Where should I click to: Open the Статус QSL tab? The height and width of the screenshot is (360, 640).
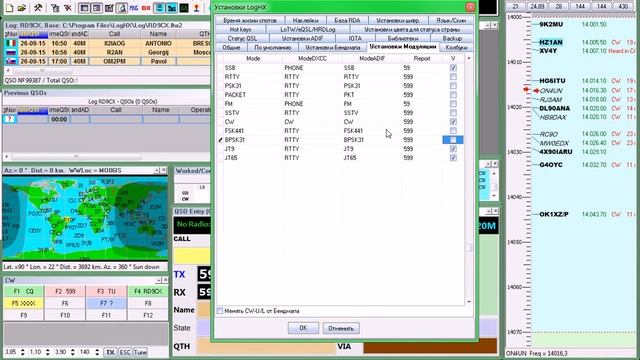tap(242, 38)
